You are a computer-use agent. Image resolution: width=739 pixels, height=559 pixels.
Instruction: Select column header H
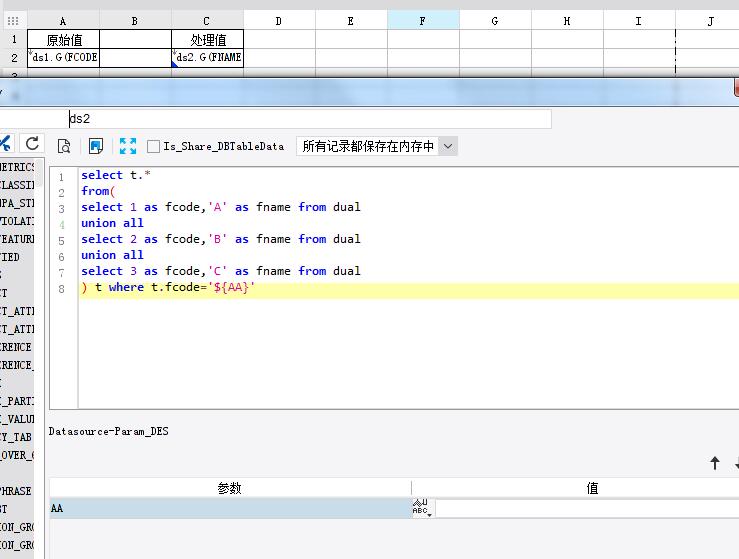coord(567,21)
